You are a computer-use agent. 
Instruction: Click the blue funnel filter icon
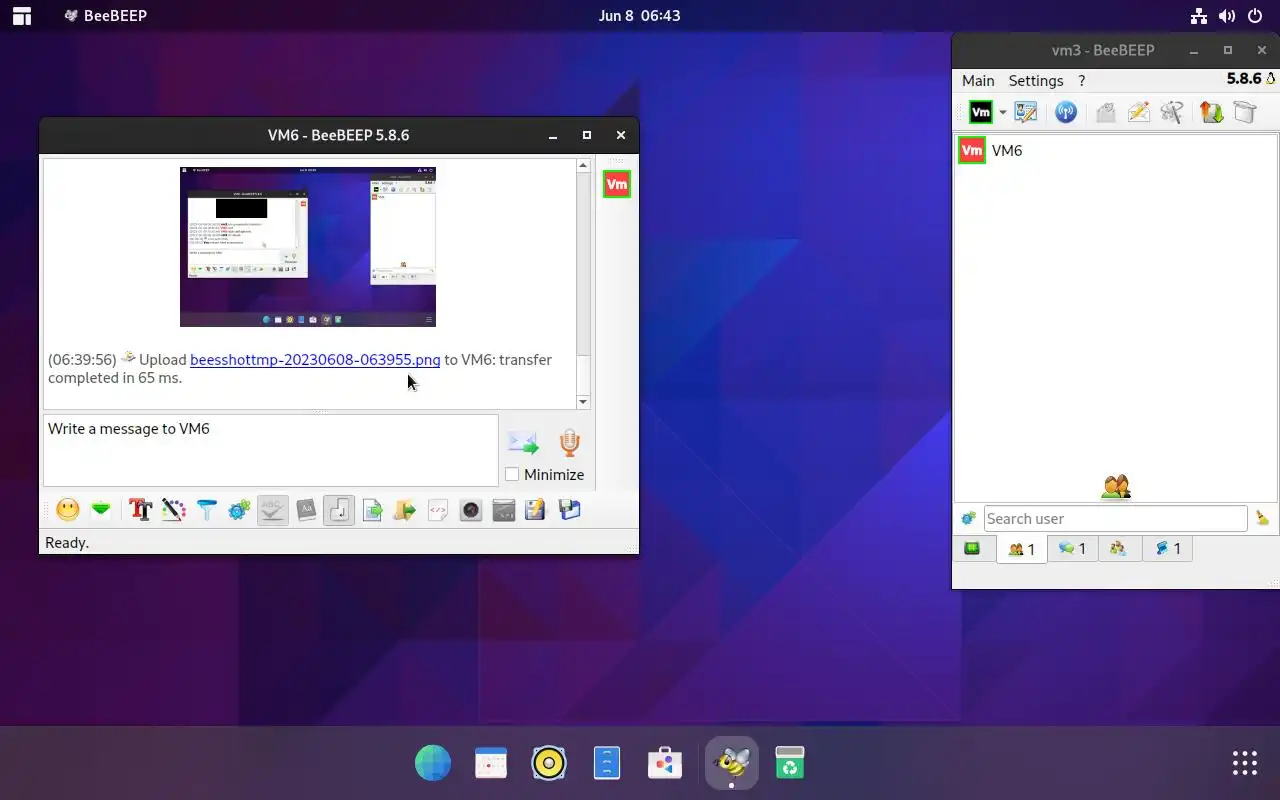pyautogui.click(x=206, y=510)
